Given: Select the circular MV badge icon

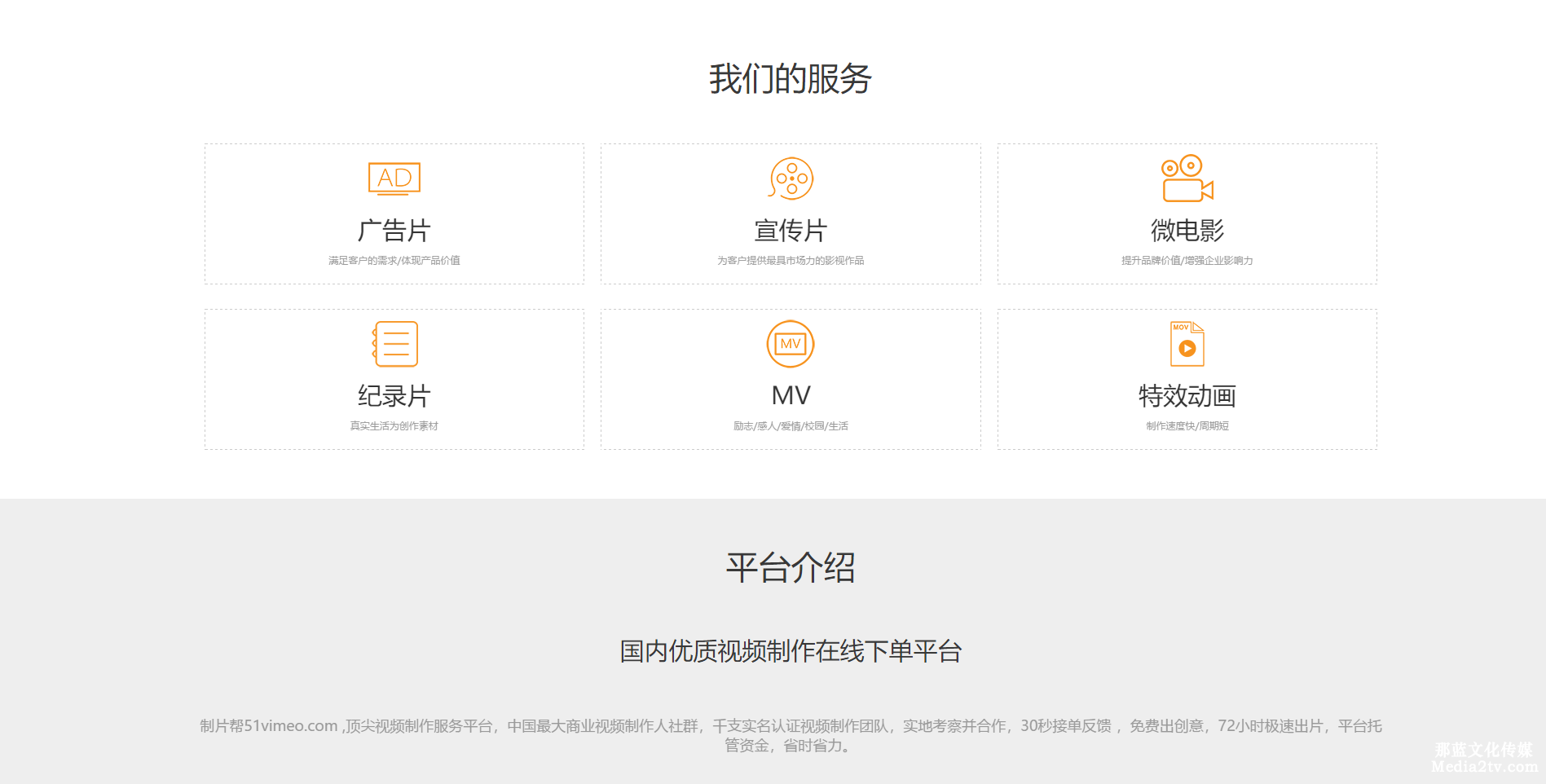Looking at the screenshot, I should (790, 344).
